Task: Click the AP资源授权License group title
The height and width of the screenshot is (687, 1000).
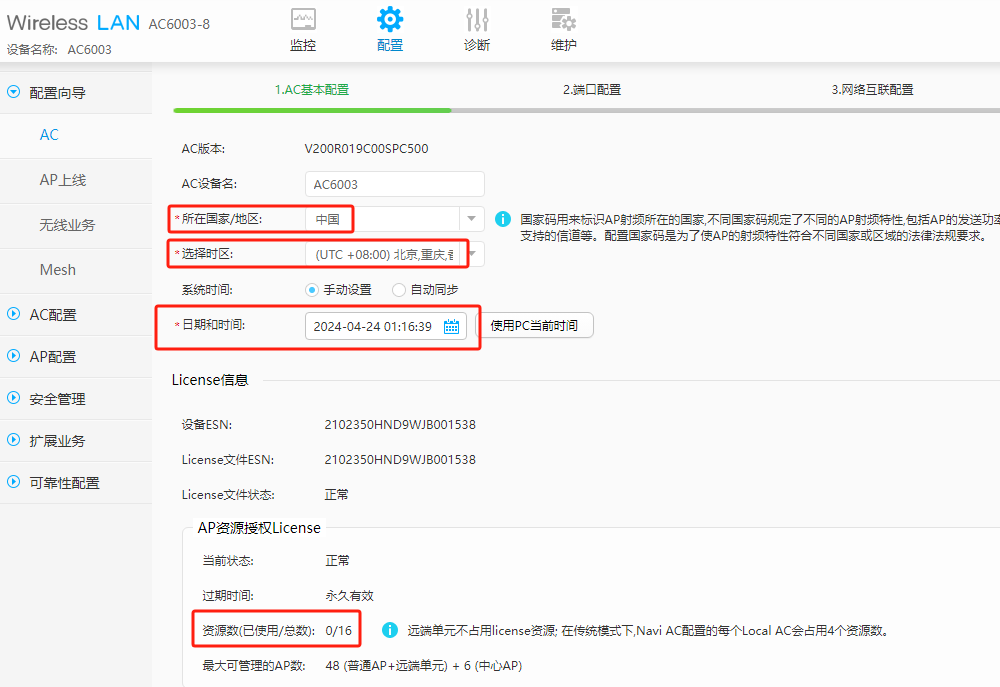Action: 259,528
